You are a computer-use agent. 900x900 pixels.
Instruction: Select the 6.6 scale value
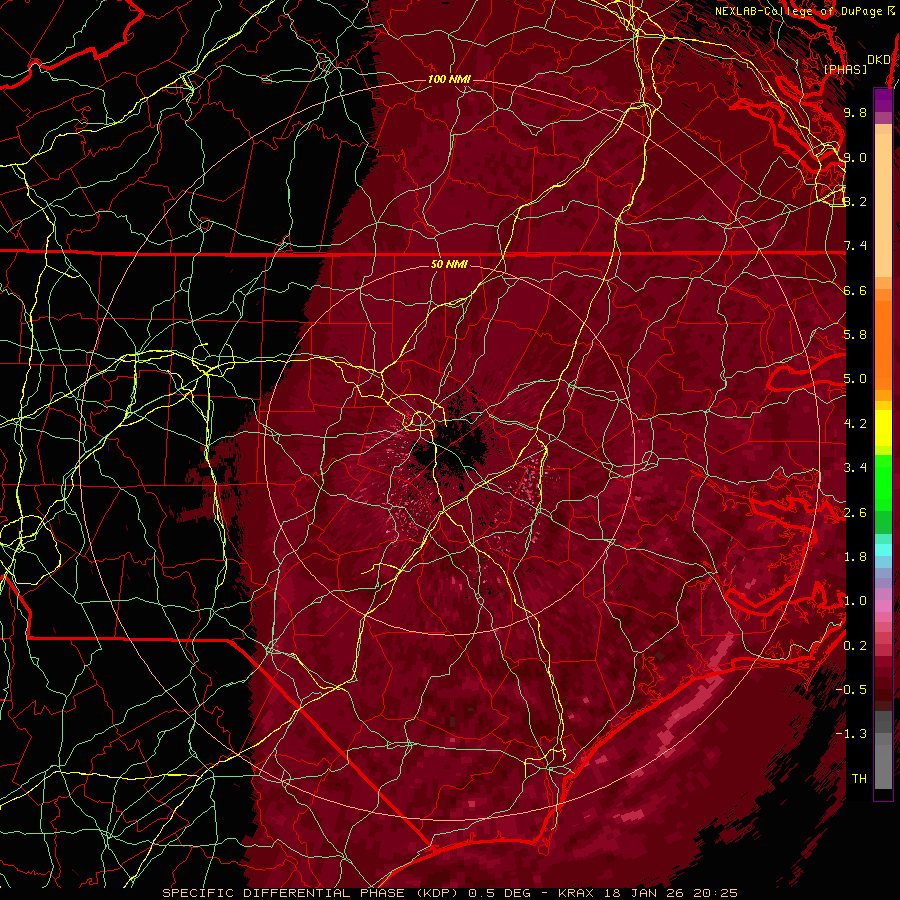point(855,290)
